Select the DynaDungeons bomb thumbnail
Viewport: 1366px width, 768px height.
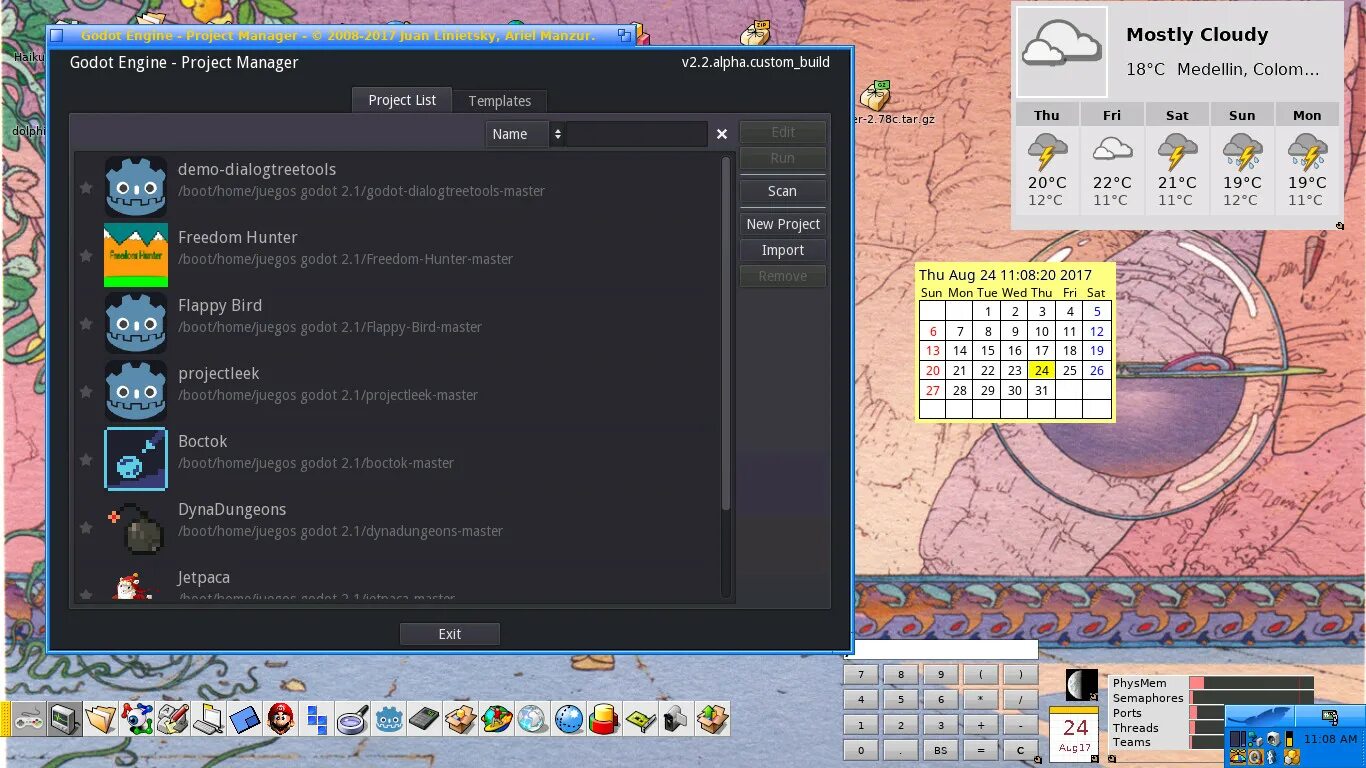pos(136,527)
